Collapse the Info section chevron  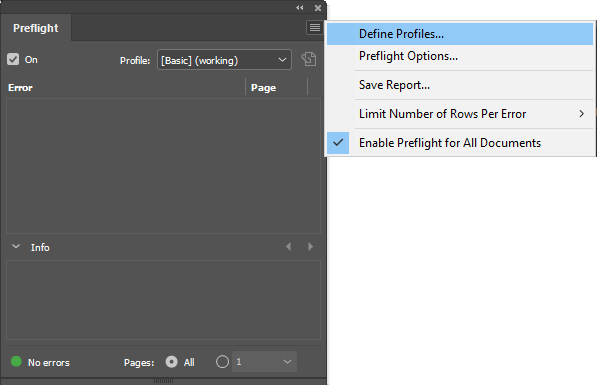[16, 246]
